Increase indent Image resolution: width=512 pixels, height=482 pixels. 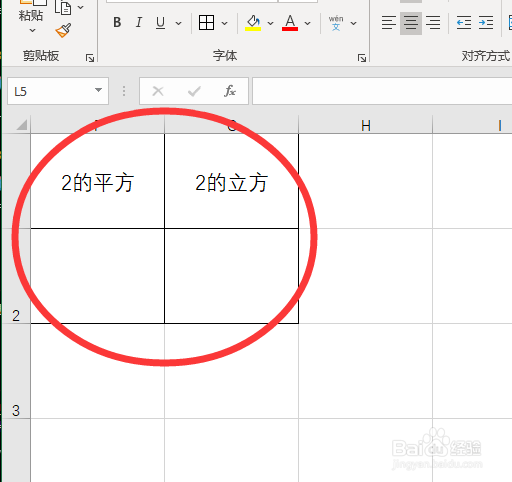coord(486,23)
